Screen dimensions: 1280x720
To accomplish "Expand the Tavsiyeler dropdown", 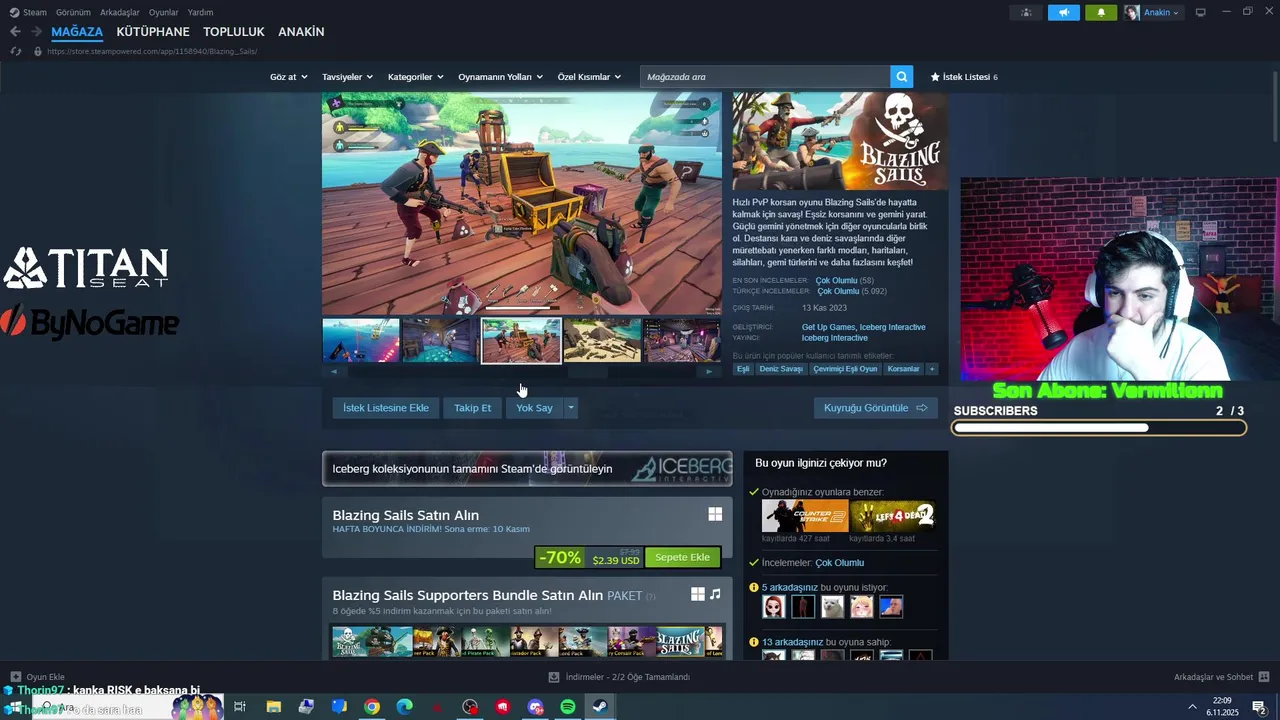I will (347, 77).
